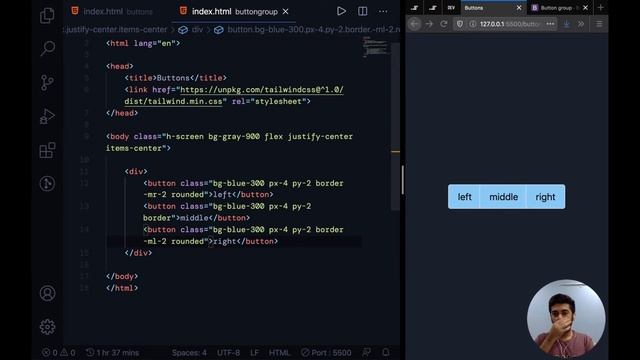Click the editor minimap preview

pos(375,47)
